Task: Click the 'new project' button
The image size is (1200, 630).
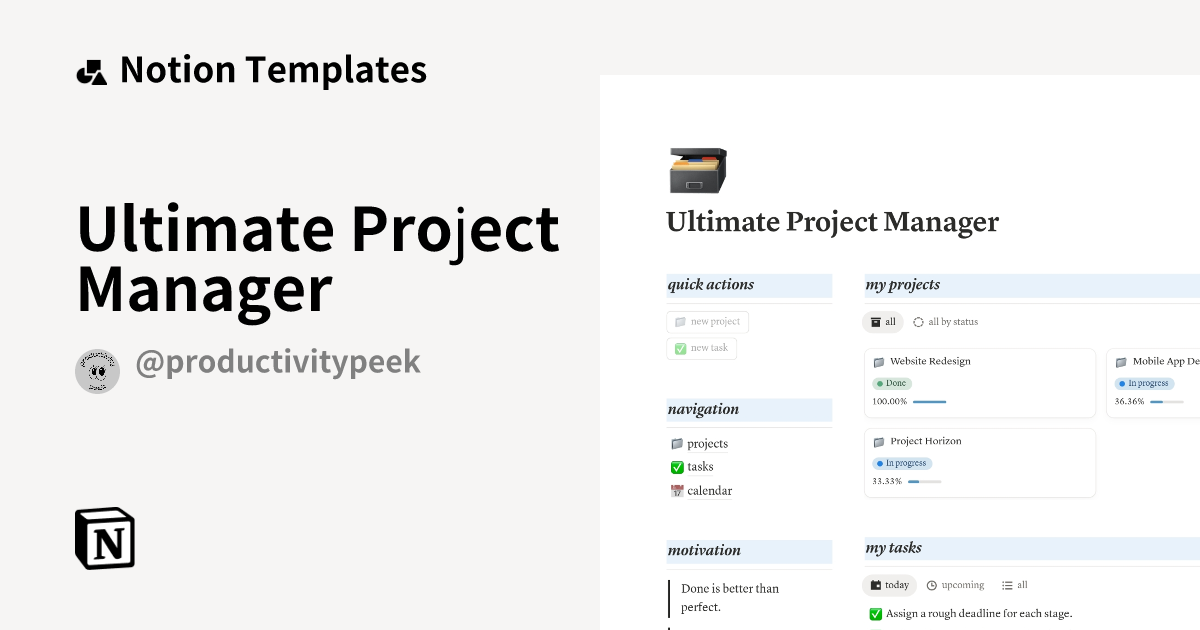Action: click(707, 321)
